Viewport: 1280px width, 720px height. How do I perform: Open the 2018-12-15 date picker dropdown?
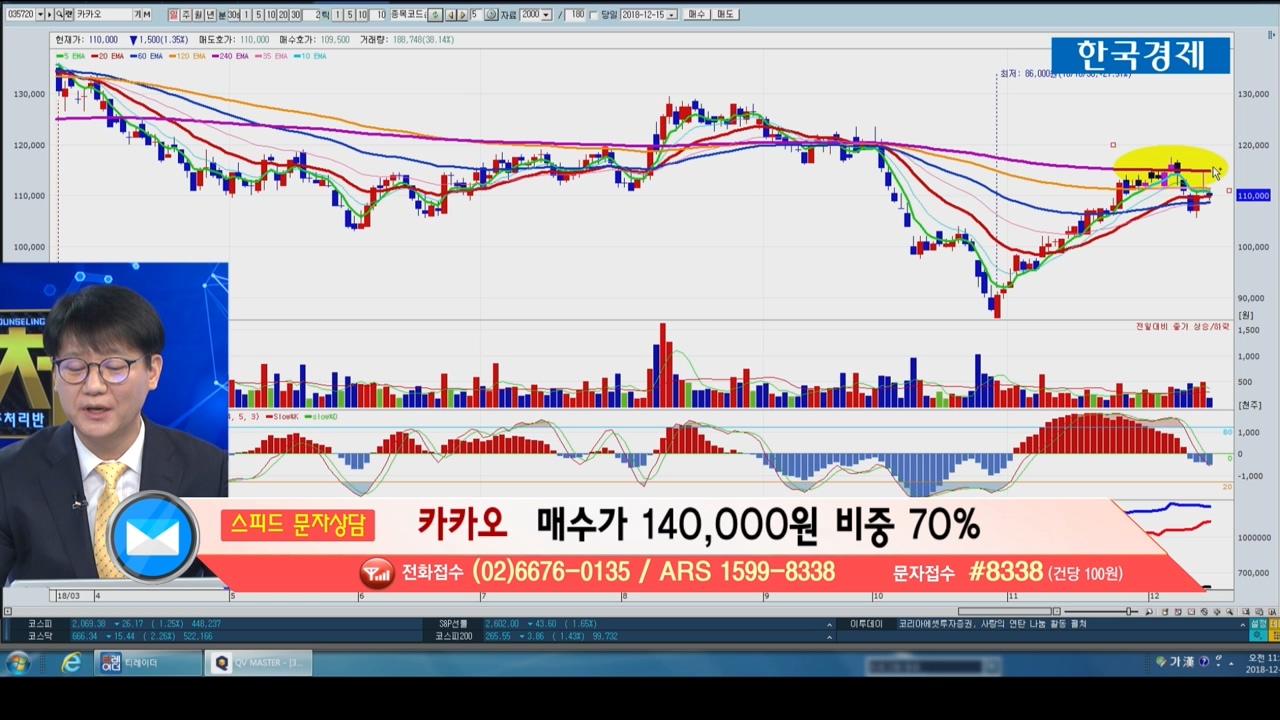point(671,15)
